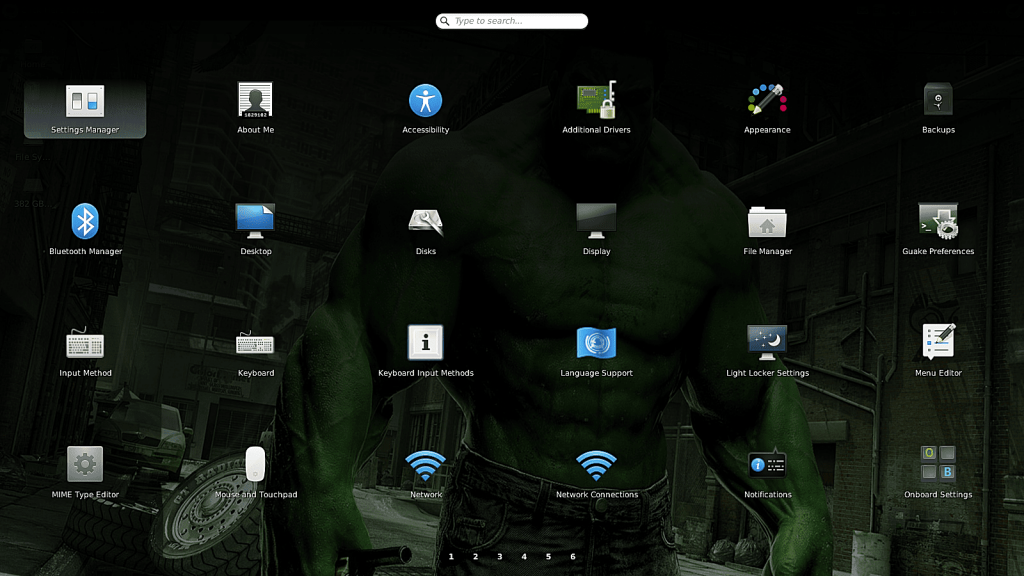Jump to page 3 of apps
Viewport: 1024px width, 576px height.
point(500,556)
